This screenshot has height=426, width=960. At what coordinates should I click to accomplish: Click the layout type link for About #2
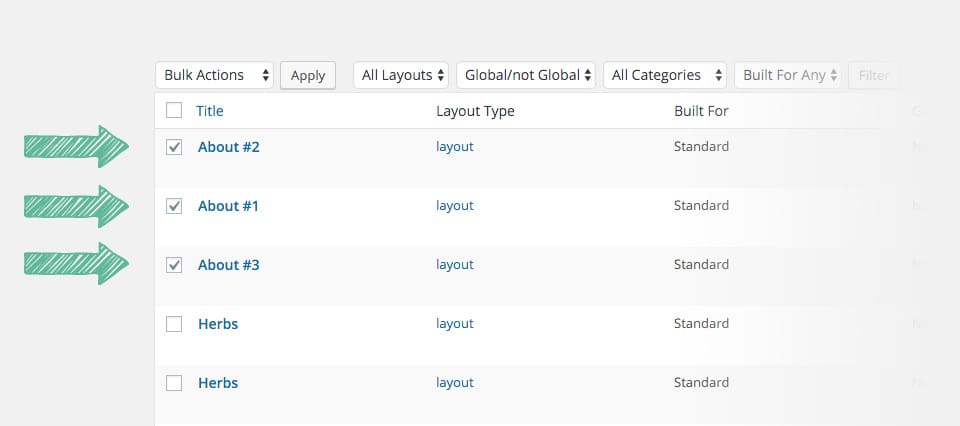(x=454, y=147)
